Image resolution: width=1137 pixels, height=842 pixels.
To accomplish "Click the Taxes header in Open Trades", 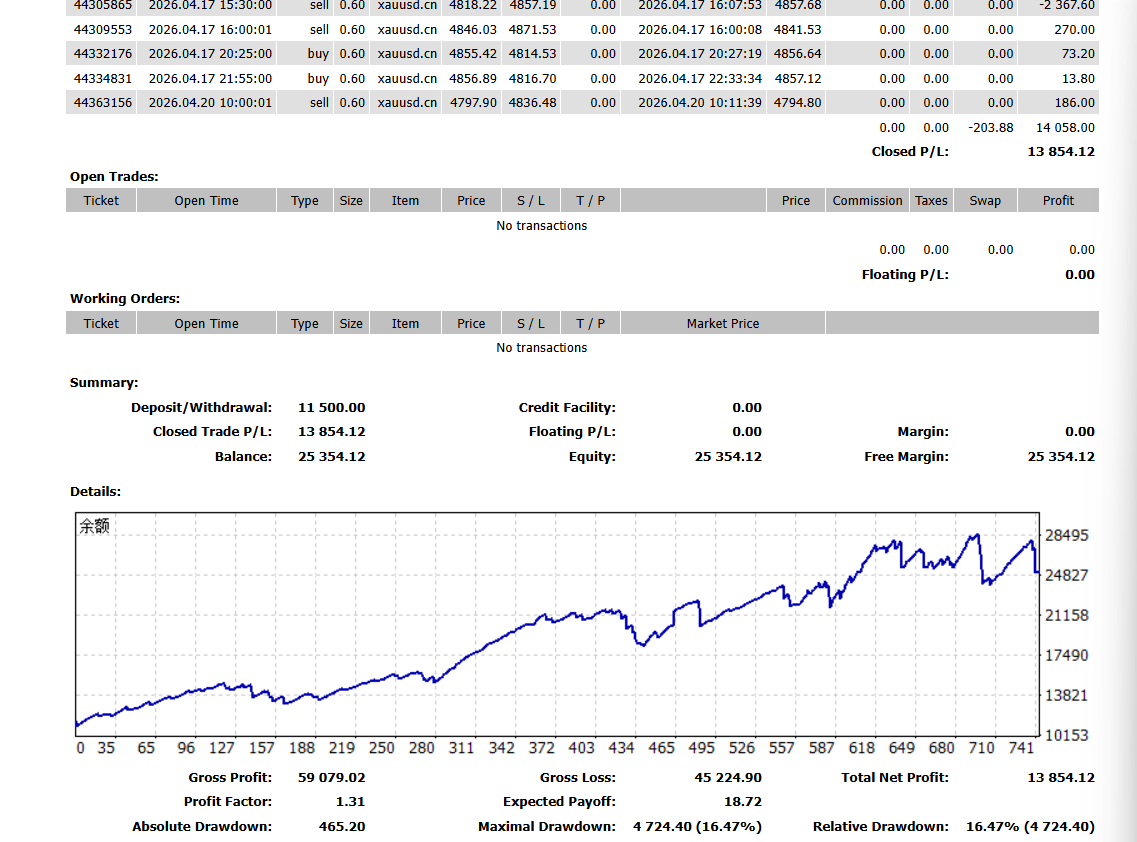I will [x=931, y=200].
